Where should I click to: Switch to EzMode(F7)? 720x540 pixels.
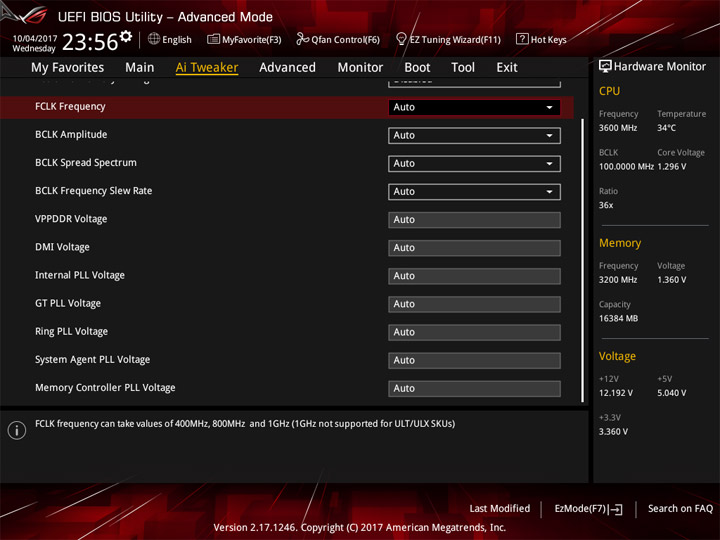589,509
